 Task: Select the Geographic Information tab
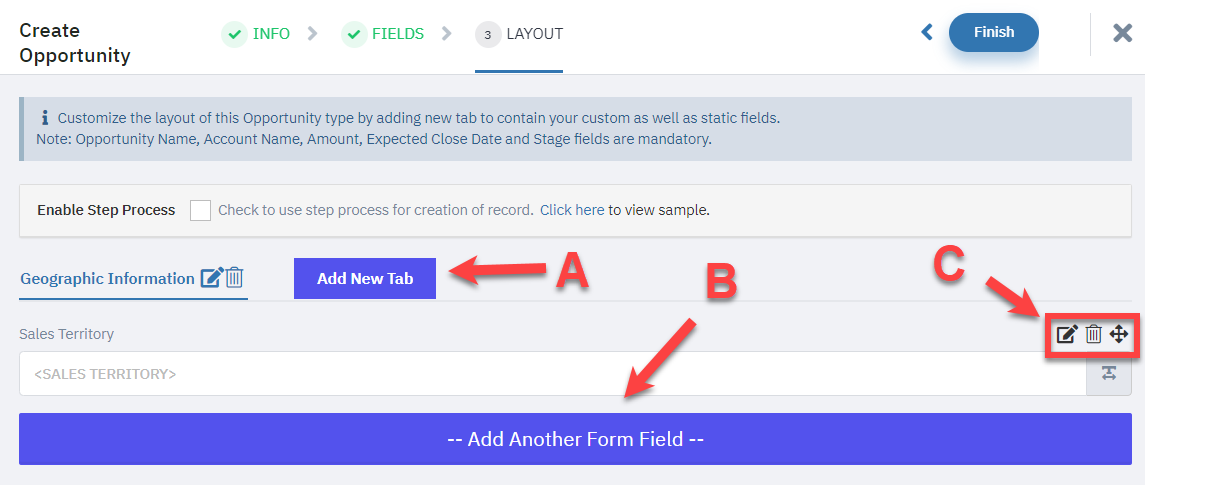click(107, 279)
